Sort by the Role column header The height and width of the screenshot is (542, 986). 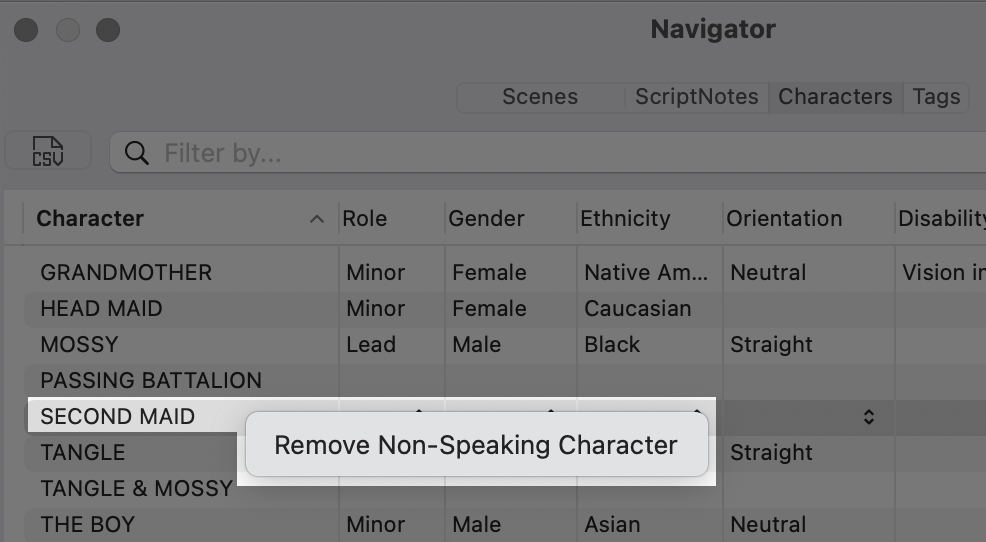pyautogui.click(x=365, y=219)
